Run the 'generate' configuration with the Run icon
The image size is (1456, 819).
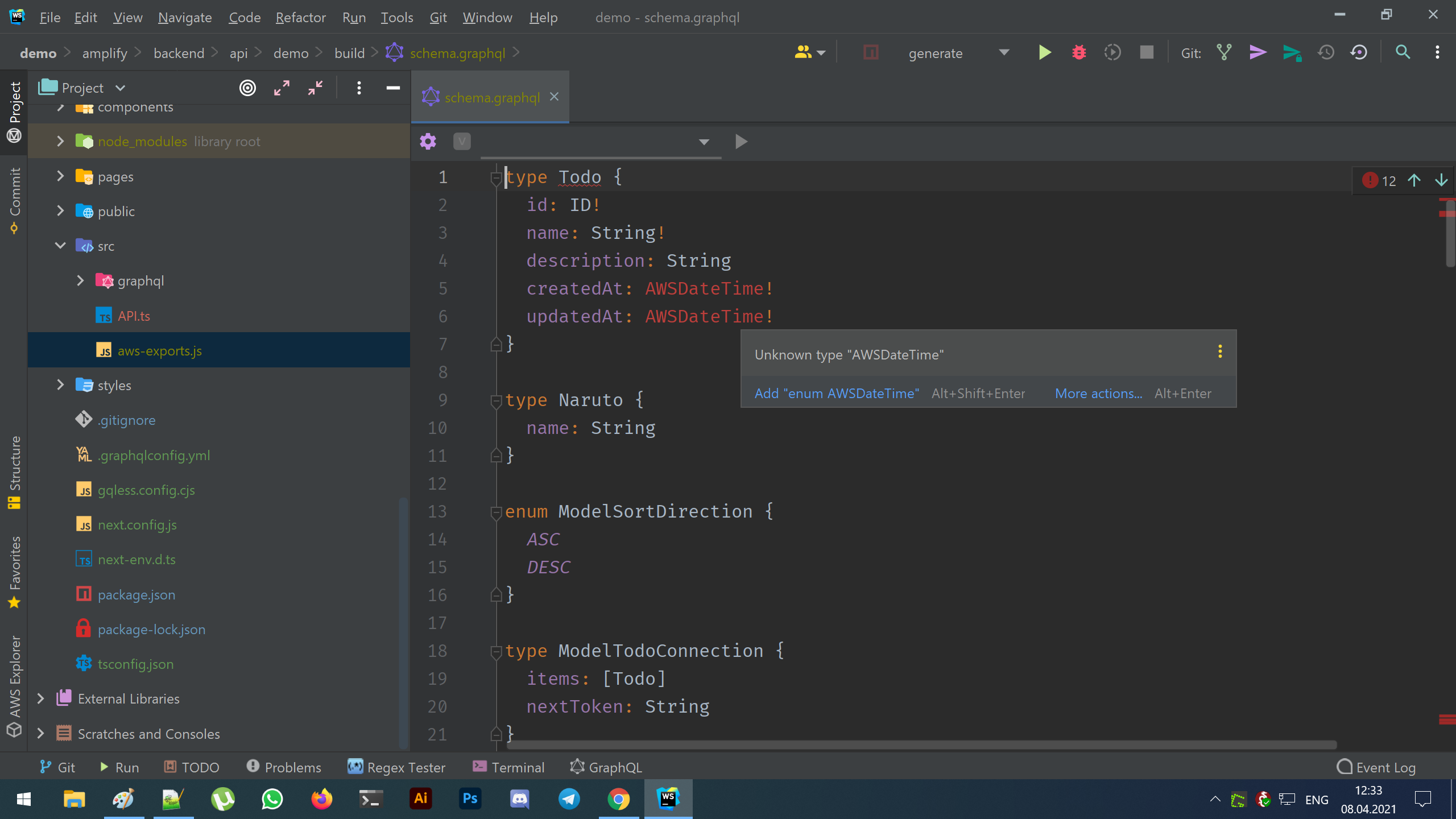coord(1044,52)
